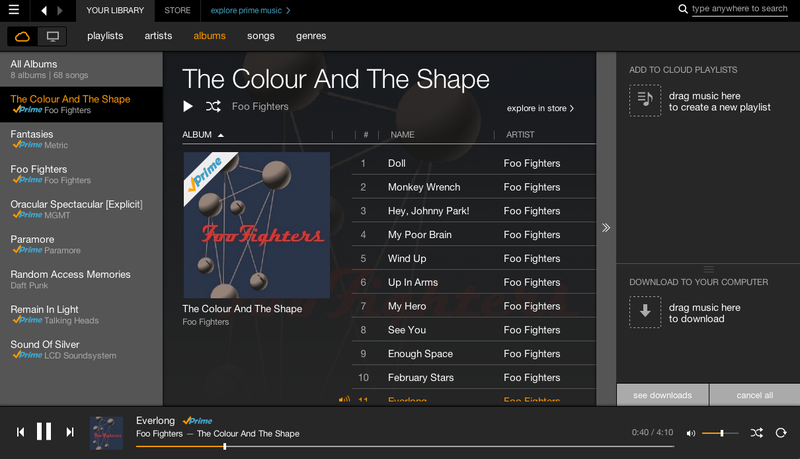Go back with the left arrow

[44, 10]
